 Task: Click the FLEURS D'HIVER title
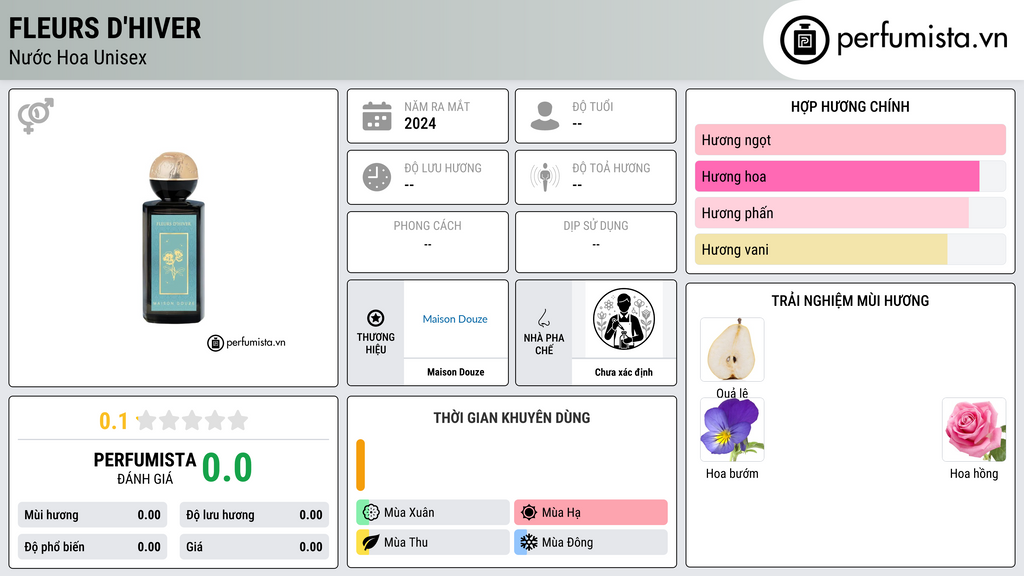[104, 29]
